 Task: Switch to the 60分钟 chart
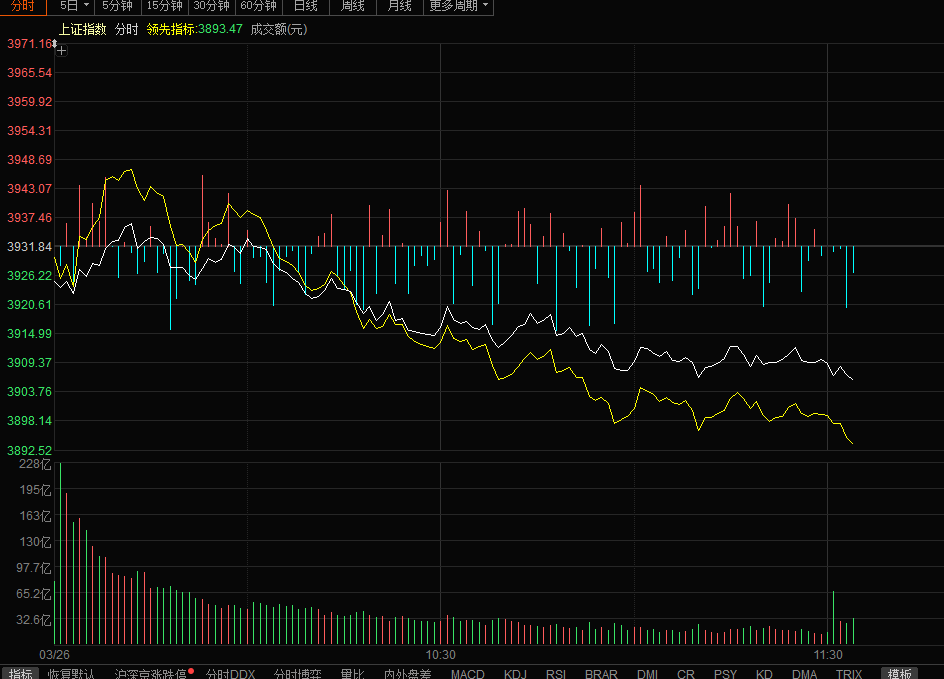tap(258, 6)
